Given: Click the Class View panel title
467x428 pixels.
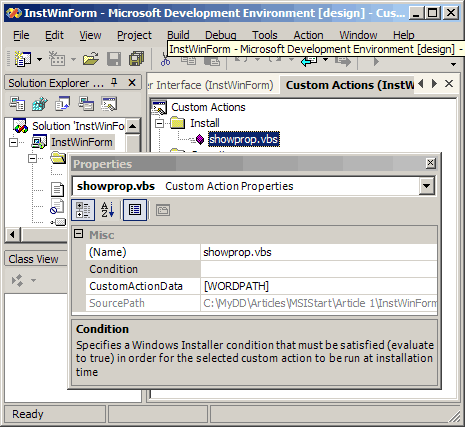Looking at the screenshot, I should point(33,259).
